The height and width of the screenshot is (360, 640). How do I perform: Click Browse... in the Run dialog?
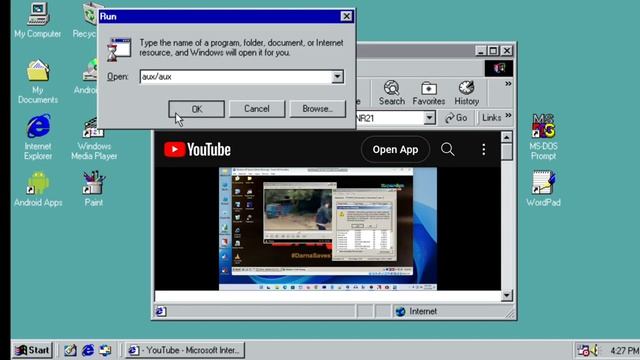click(x=317, y=109)
